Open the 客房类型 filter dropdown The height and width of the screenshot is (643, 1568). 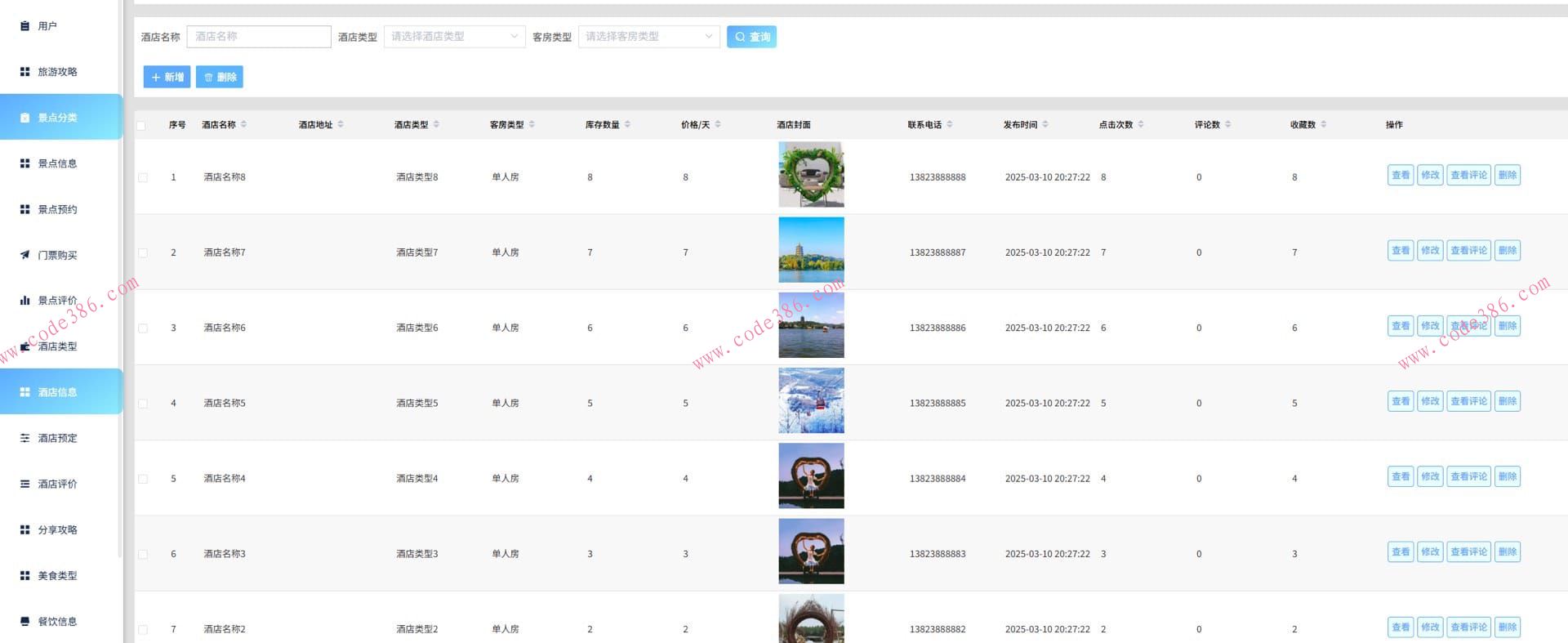648,37
